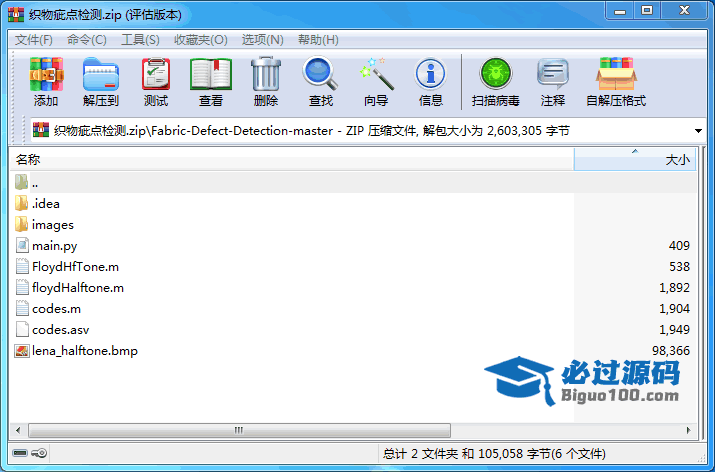
Task: Open the Comment (注释) tool
Action: click(553, 73)
